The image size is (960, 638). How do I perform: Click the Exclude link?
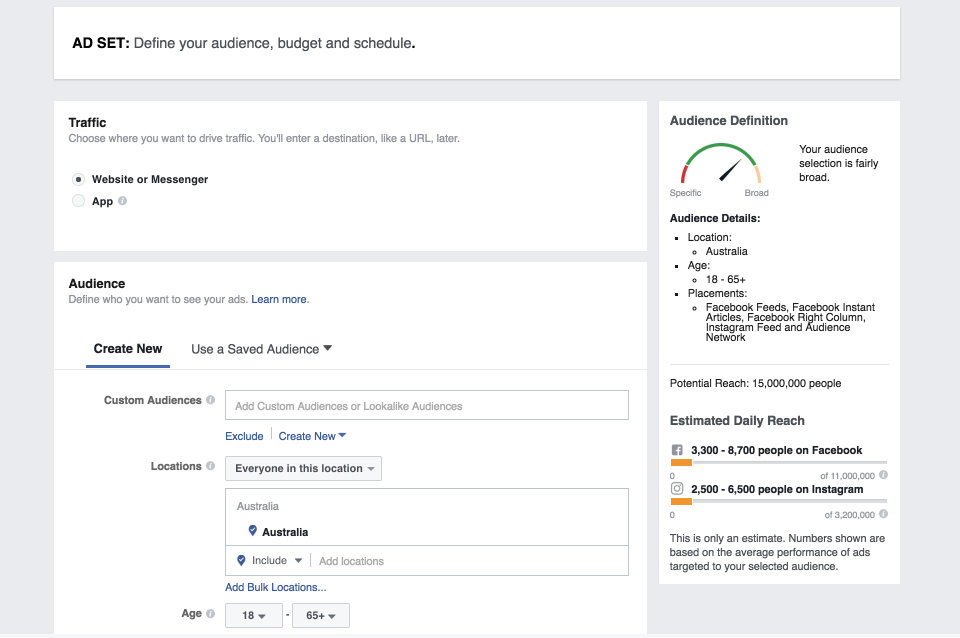[244, 436]
